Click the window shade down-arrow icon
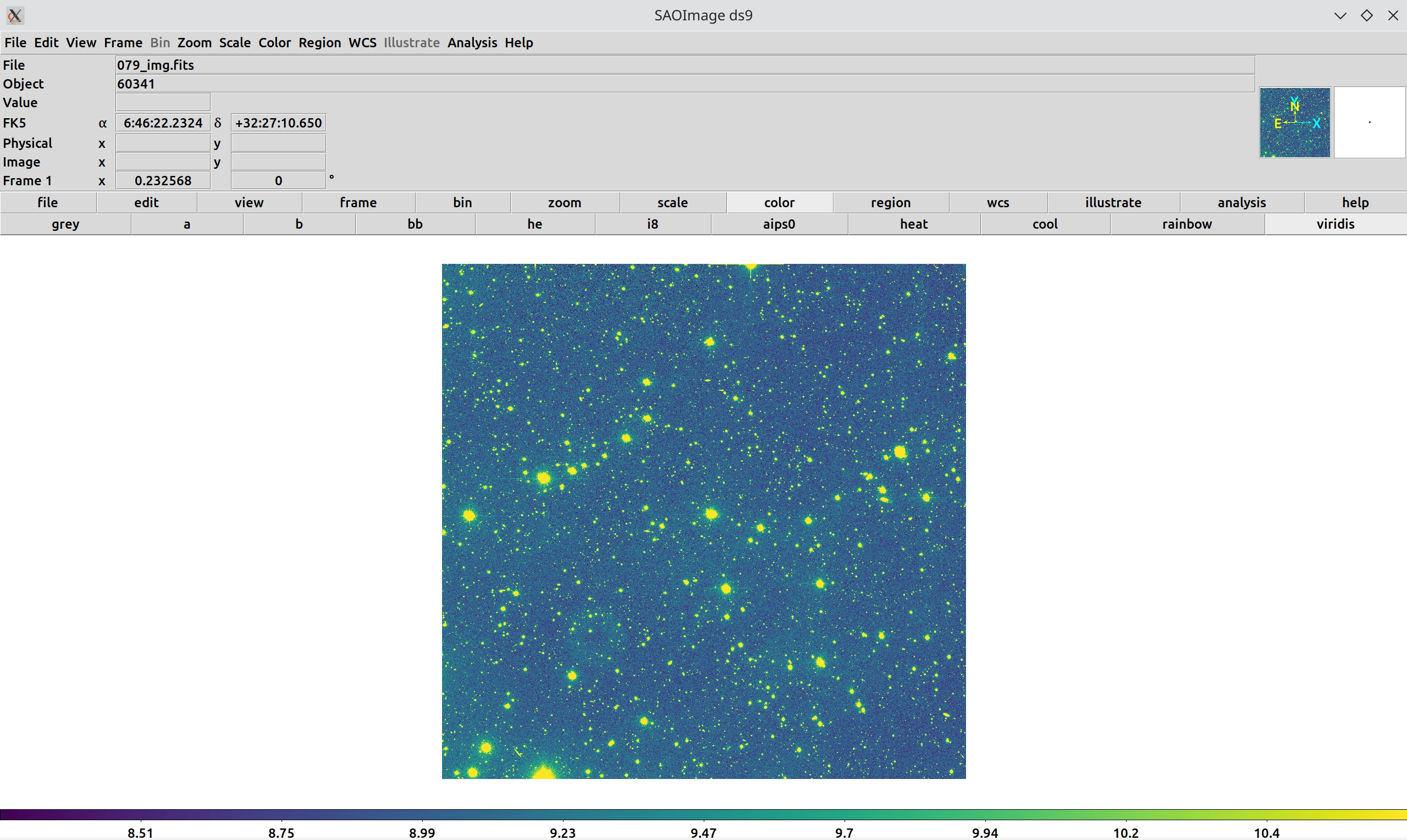1407x840 pixels. [1340, 15]
